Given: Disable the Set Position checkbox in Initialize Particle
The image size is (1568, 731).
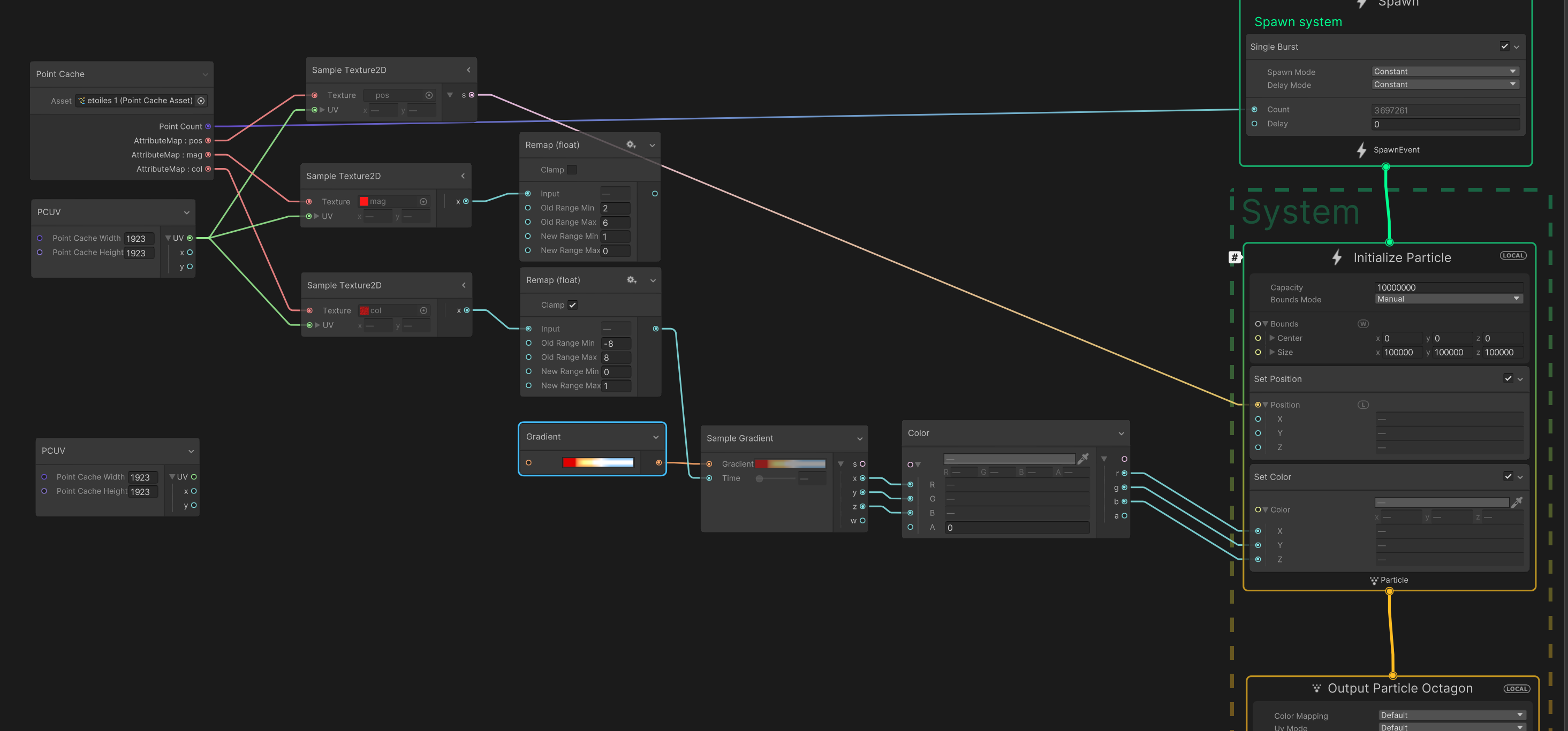Looking at the screenshot, I should (x=1508, y=378).
